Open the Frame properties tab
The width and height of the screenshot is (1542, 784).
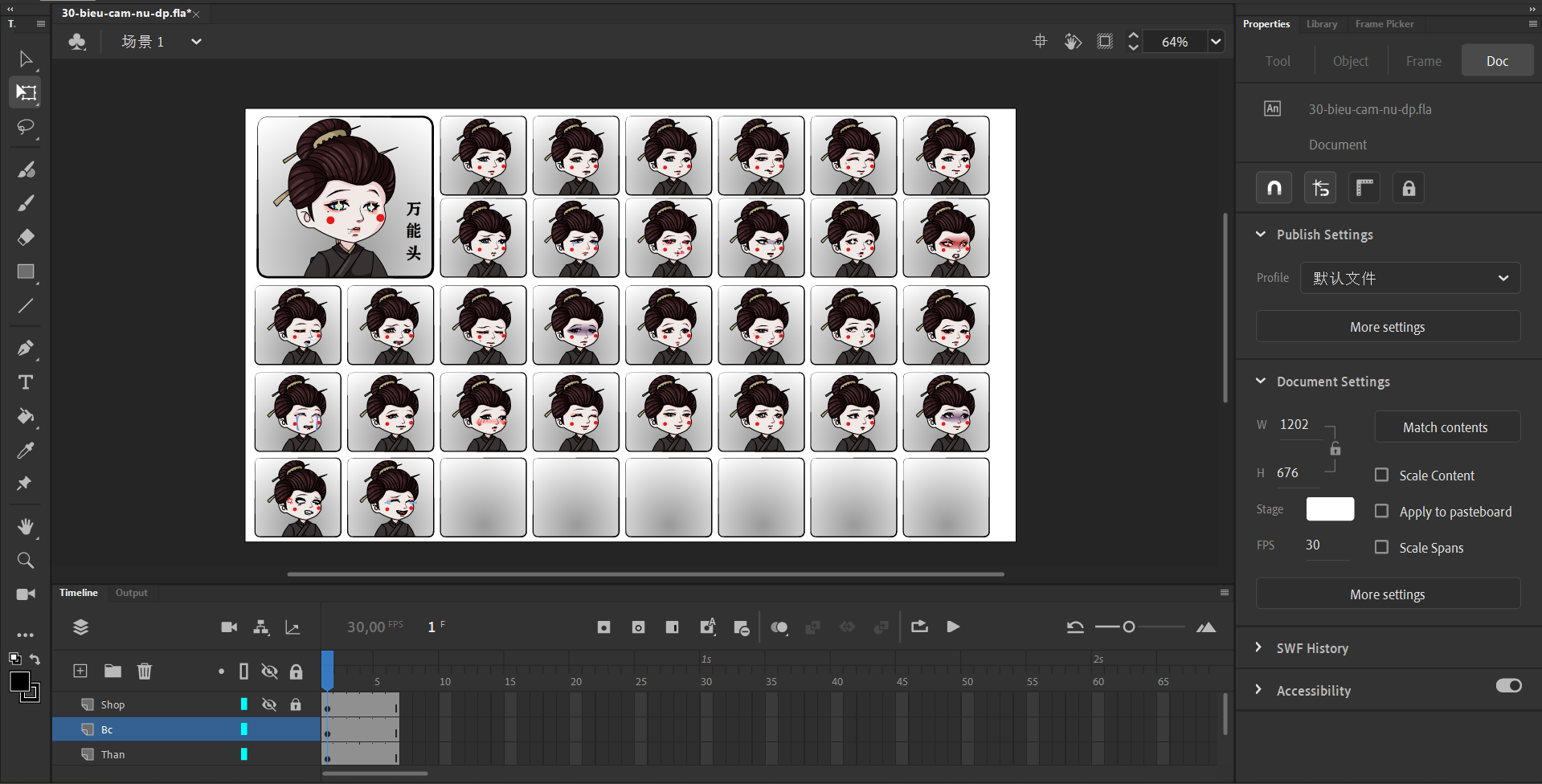[1423, 61]
